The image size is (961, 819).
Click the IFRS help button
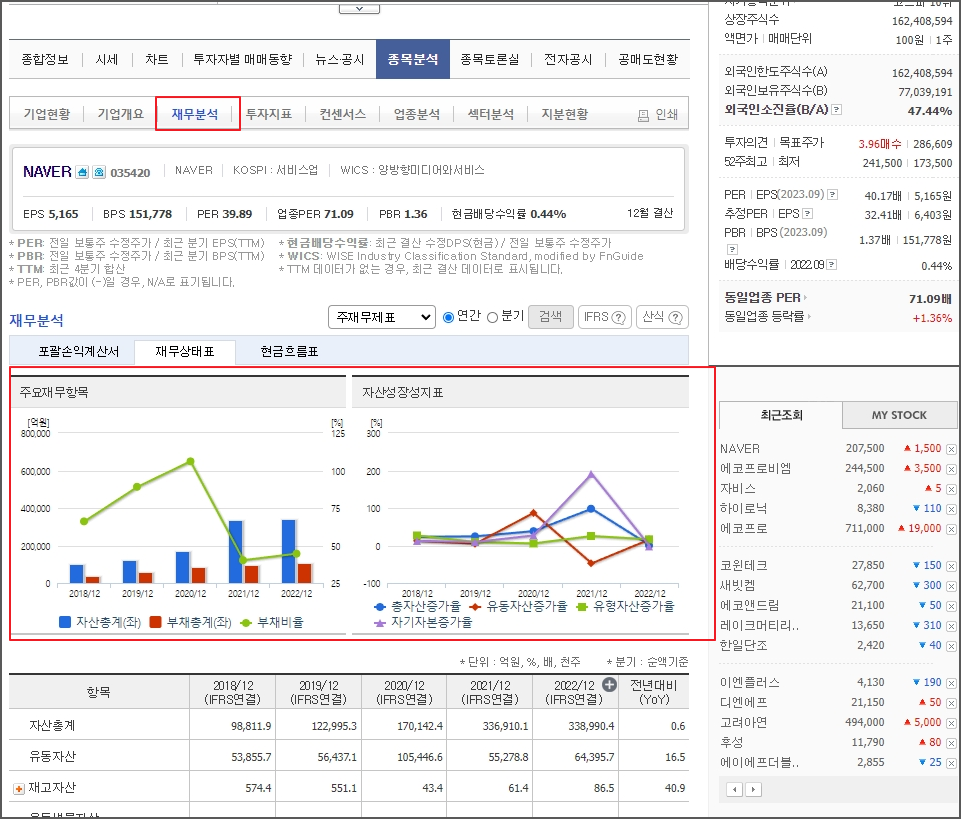click(604, 317)
